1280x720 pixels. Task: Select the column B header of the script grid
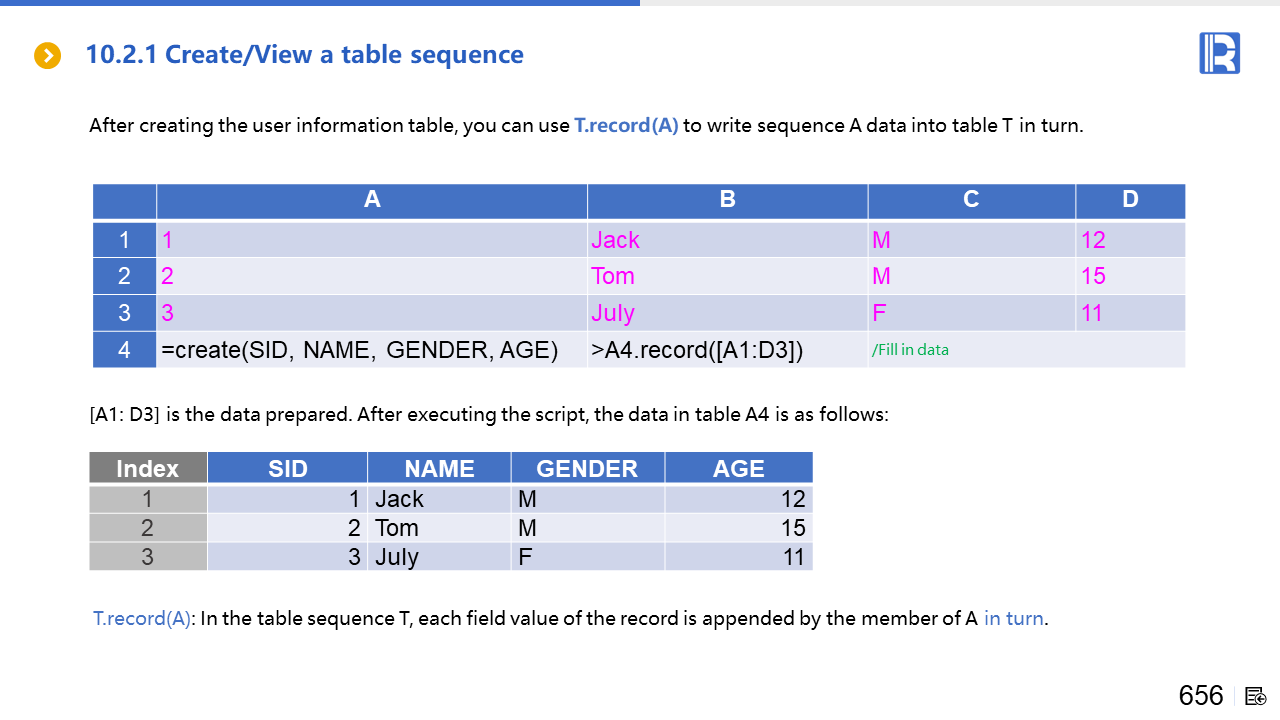click(727, 200)
